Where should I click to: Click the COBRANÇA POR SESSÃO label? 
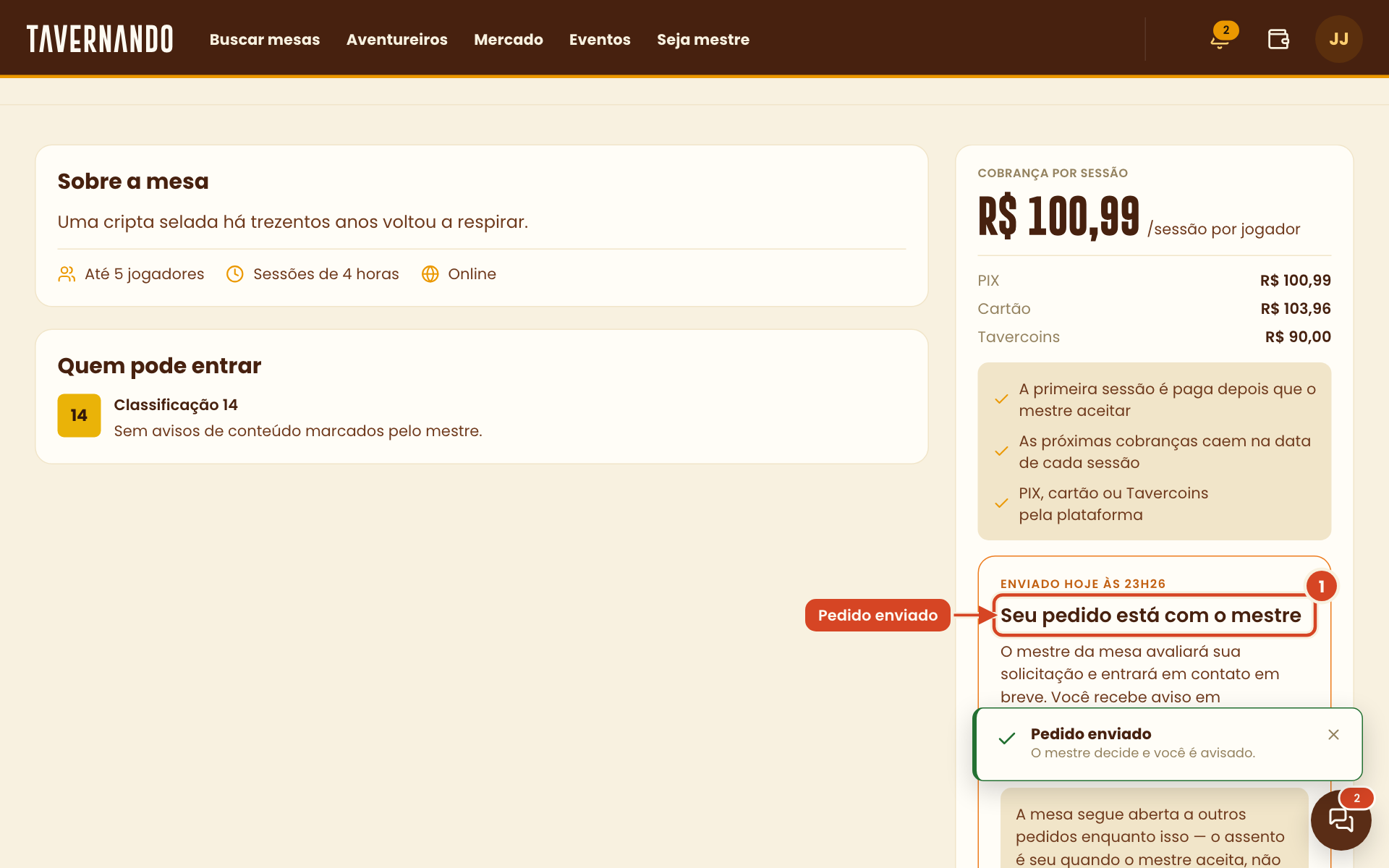(x=1053, y=173)
